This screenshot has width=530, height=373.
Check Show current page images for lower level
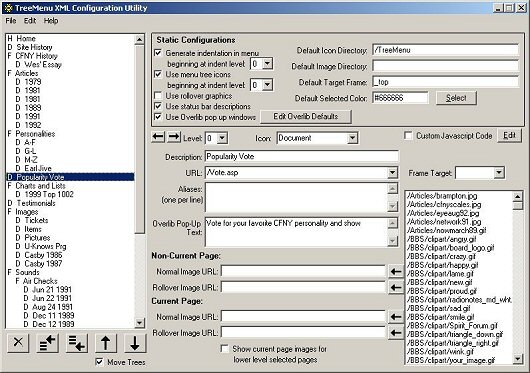click(x=224, y=348)
